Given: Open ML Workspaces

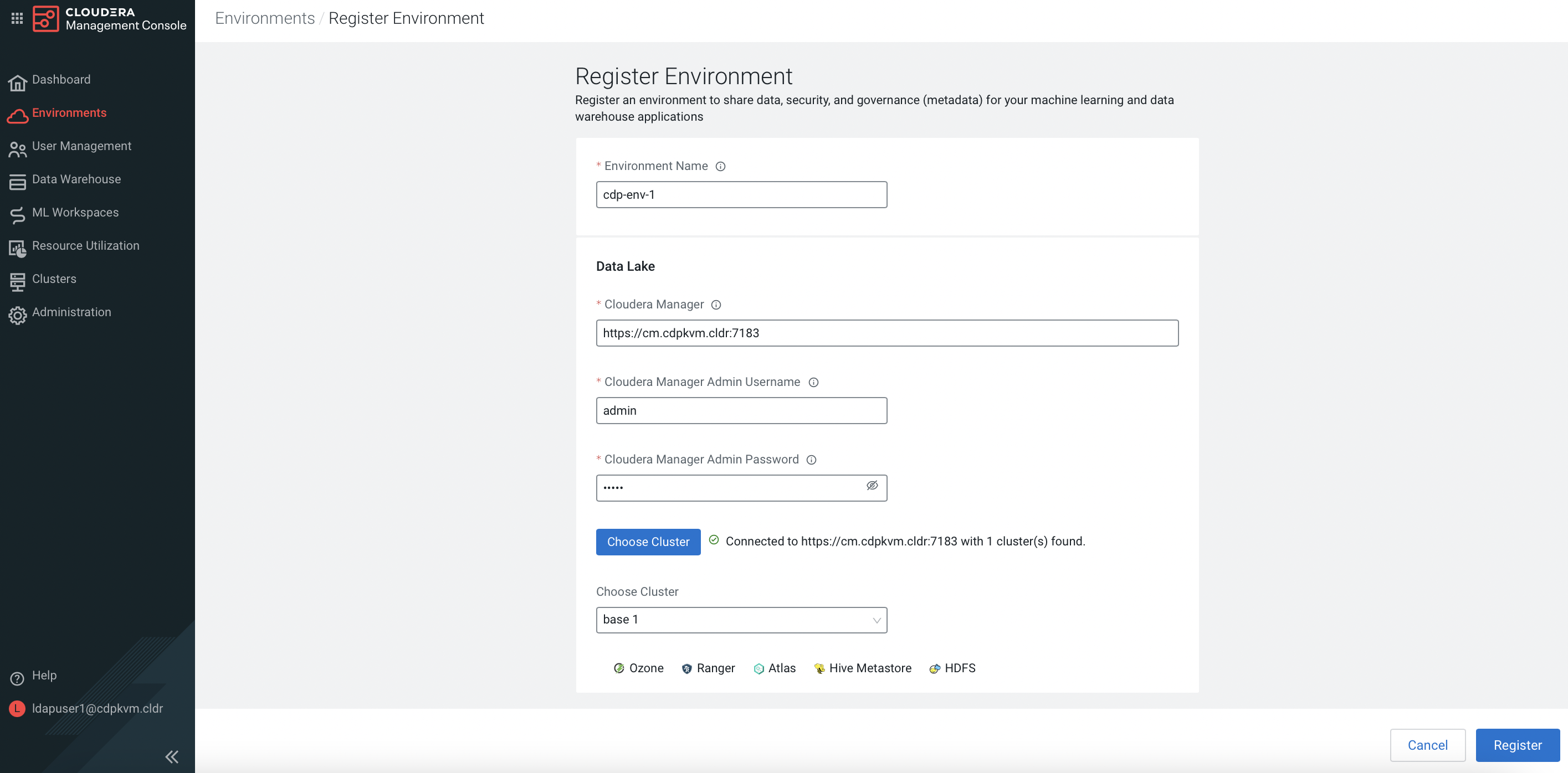Looking at the screenshot, I should click(x=75, y=212).
